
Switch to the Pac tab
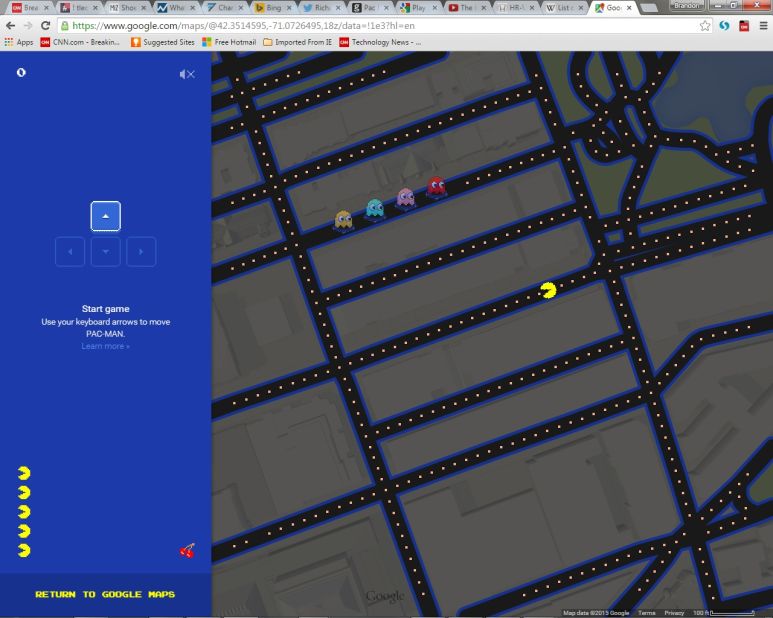(369, 7)
